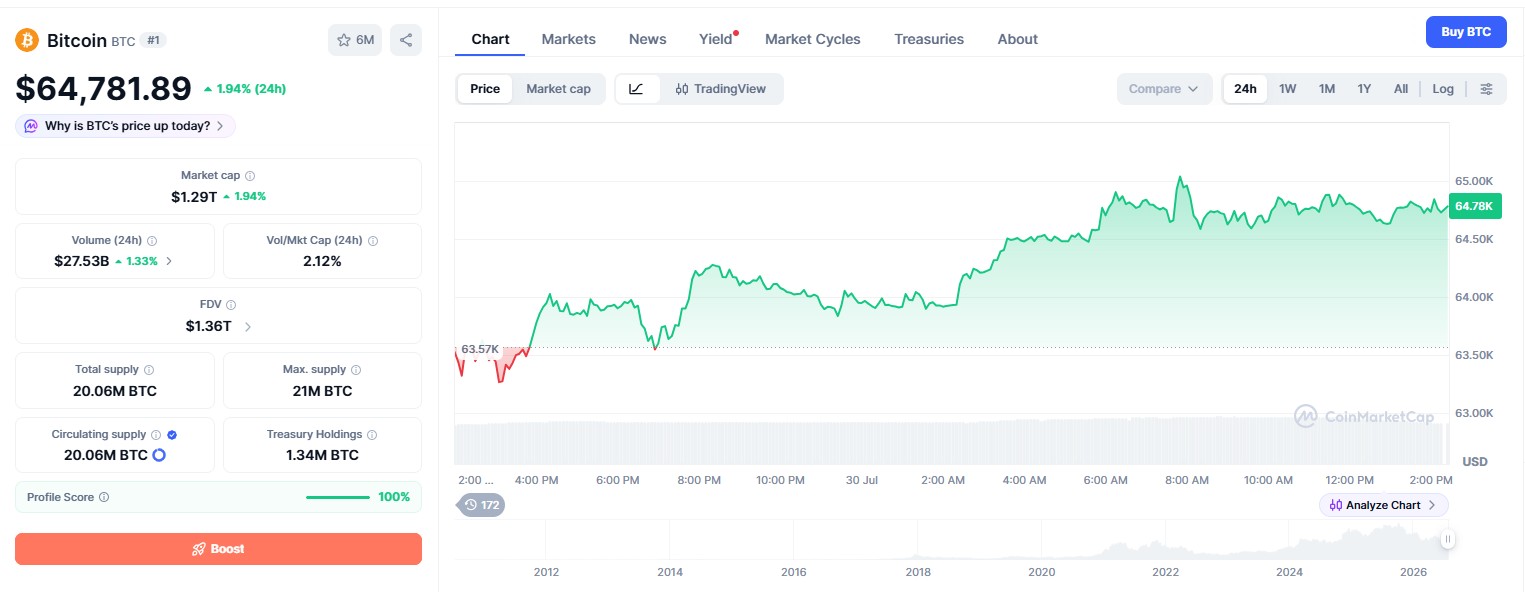Switch to TradingView chart mode
This screenshot has width=1525, height=592.
pyautogui.click(x=721, y=89)
